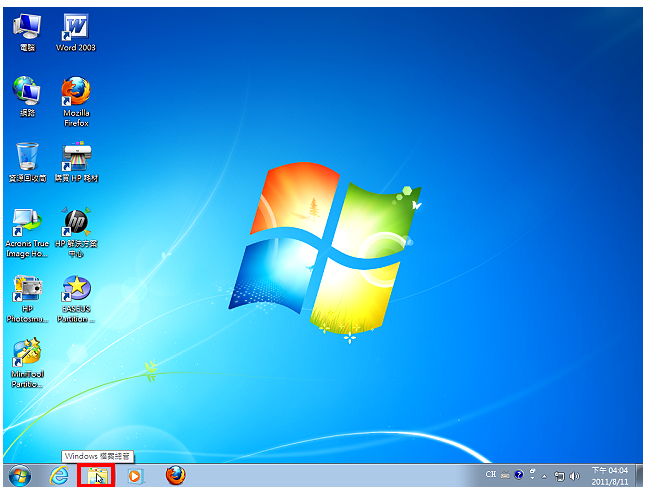
Task: Show hidden tray icons arrow
Action: coord(544,477)
